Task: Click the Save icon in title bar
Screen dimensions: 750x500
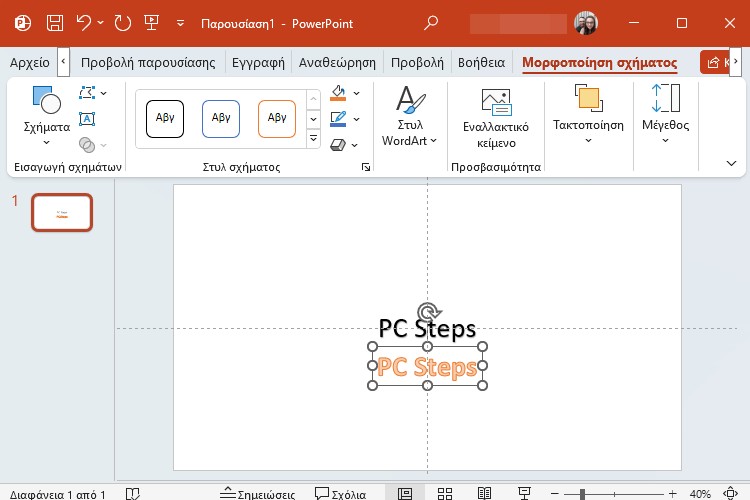Action: coord(55,23)
